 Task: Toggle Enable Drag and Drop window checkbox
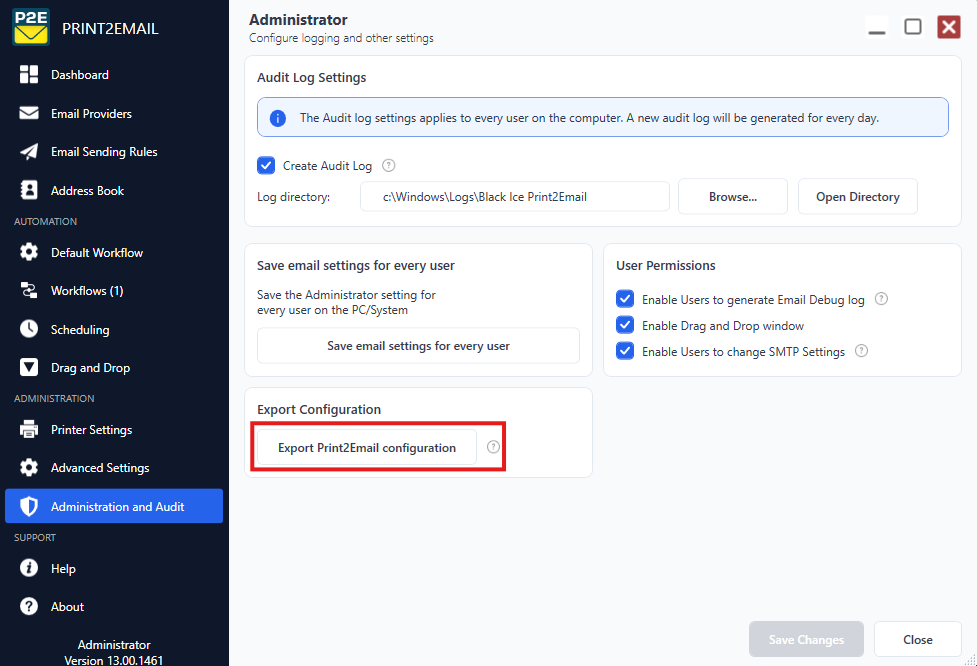click(x=625, y=325)
